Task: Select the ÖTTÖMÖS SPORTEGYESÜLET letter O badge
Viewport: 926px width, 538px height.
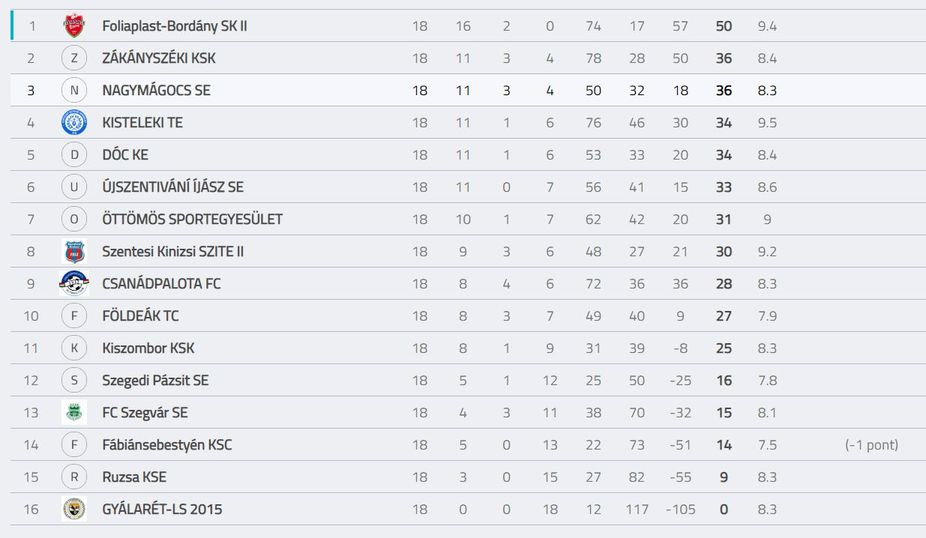Action: pyautogui.click(x=74, y=219)
